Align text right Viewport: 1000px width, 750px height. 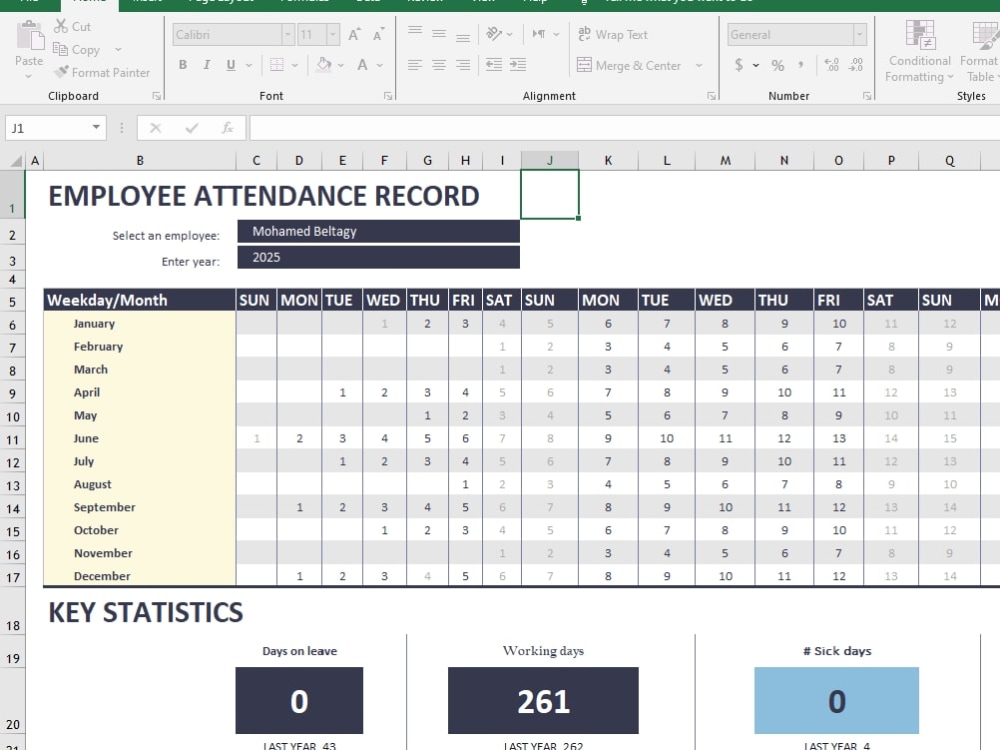point(463,64)
